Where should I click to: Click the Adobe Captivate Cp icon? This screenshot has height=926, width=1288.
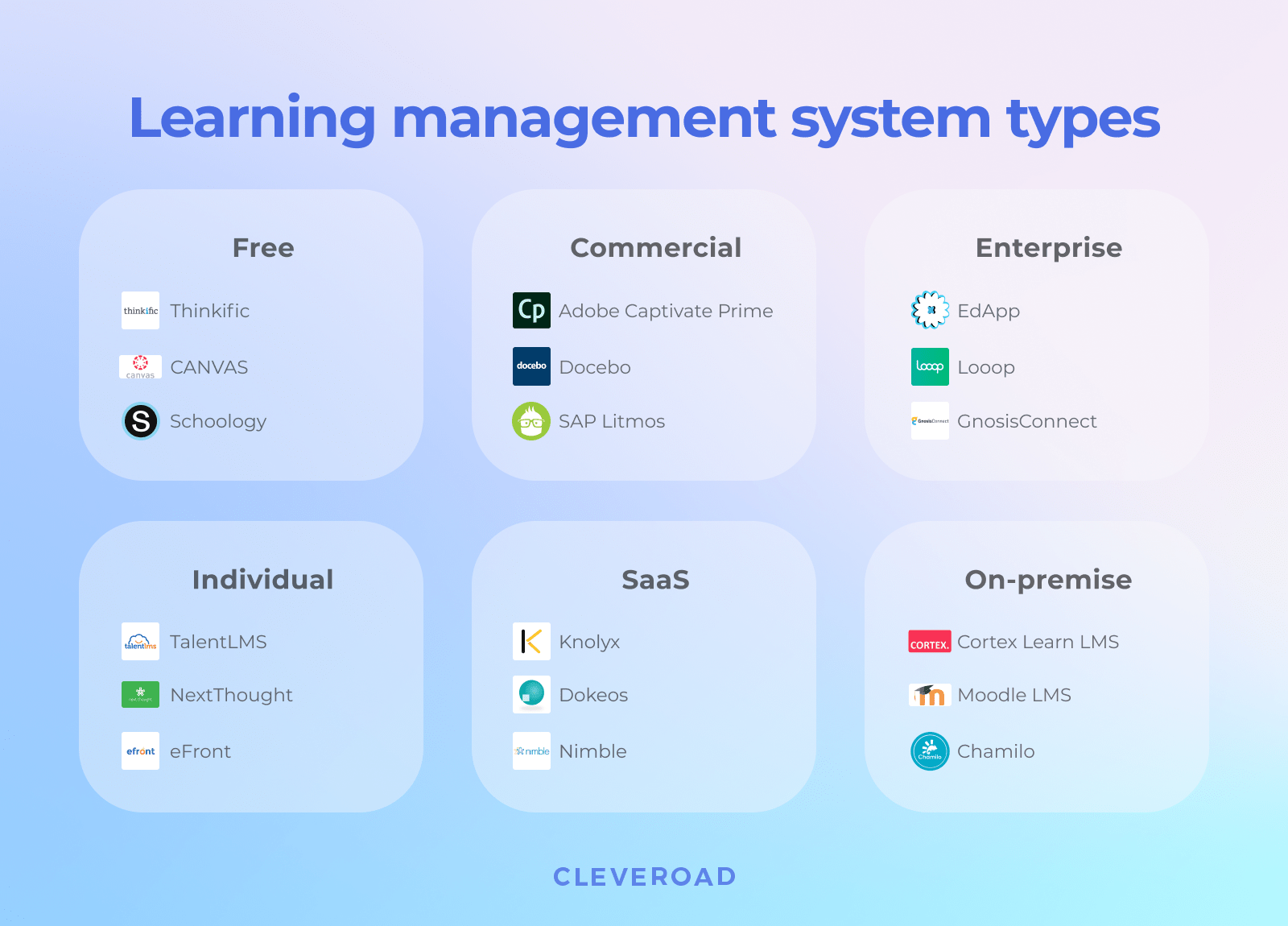tap(531, 310)
